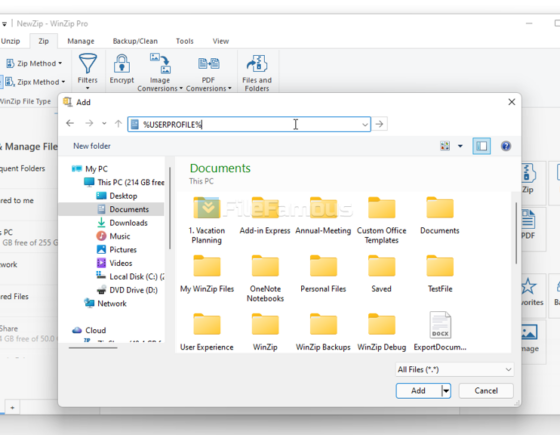Open PDF Conversions option
Screen dimensions: 560x435
click(209, 72)
